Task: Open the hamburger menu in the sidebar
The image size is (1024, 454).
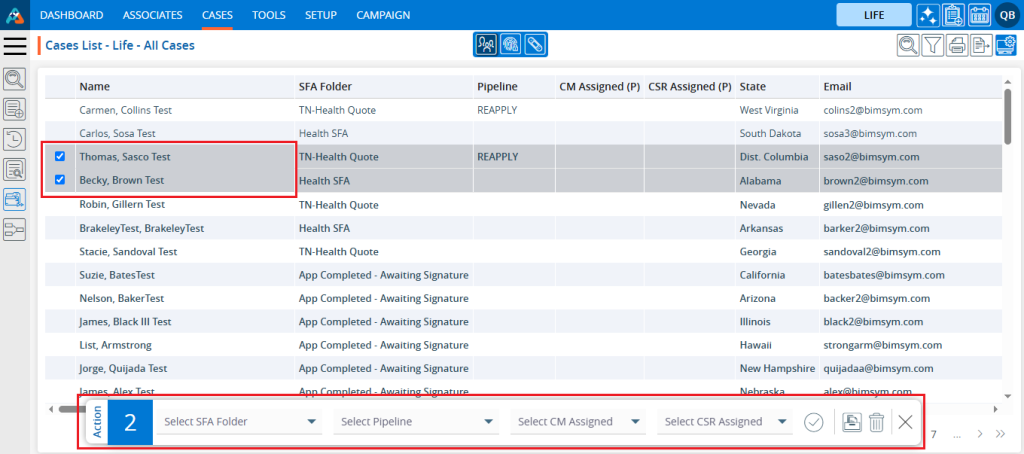Action: (x=15, y=45)
